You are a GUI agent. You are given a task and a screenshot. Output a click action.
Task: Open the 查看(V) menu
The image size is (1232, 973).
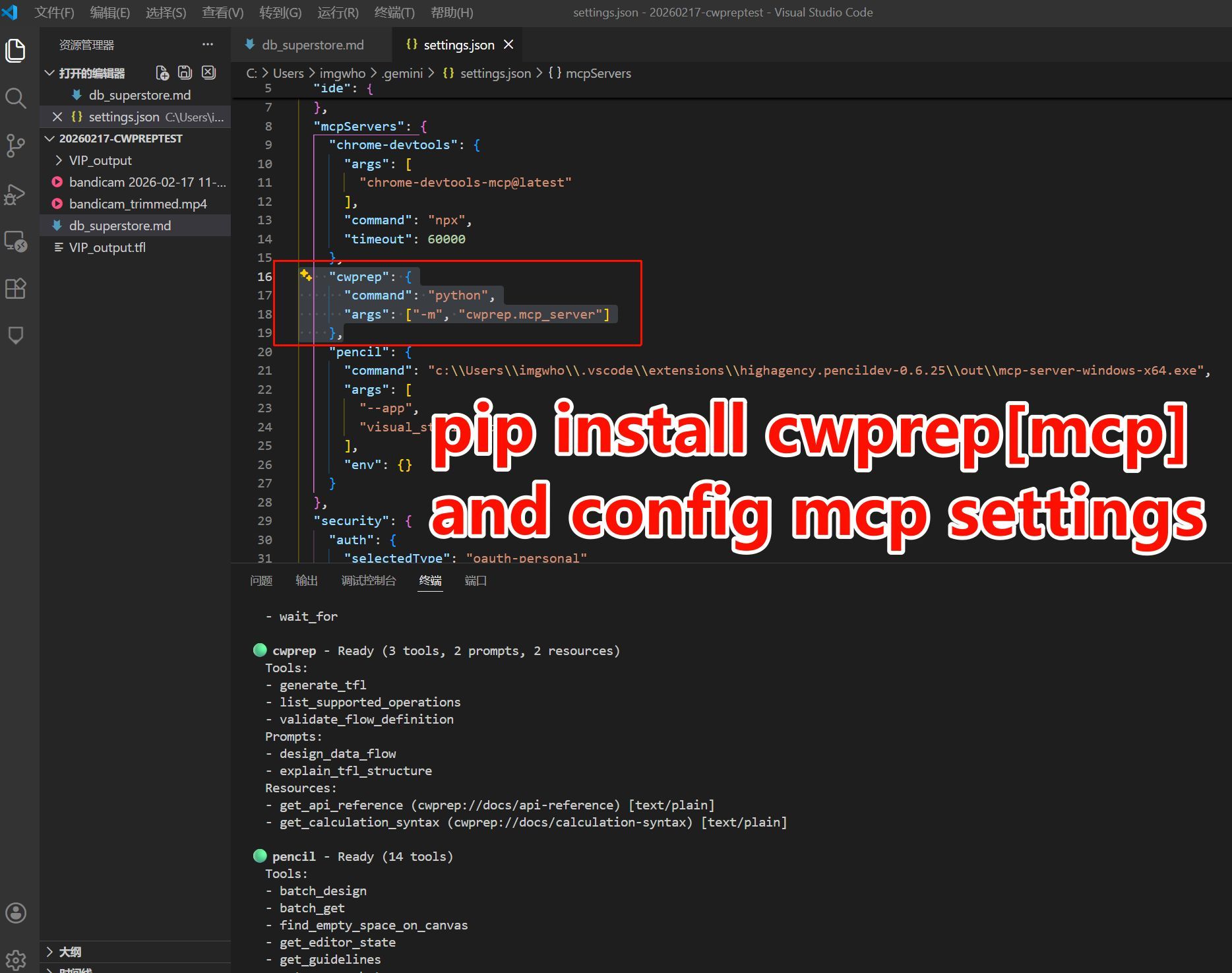223,13
